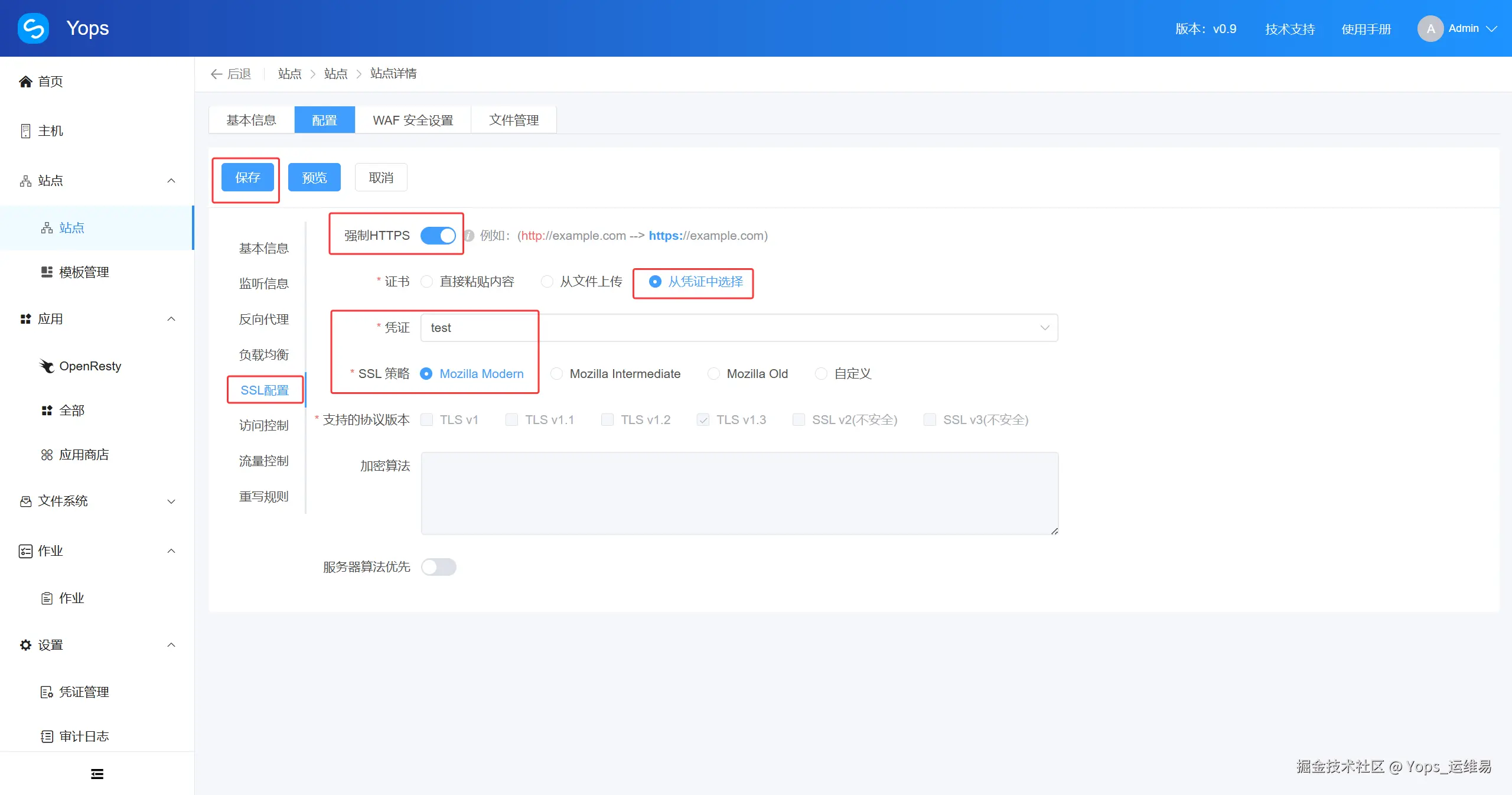
Task: Click the Yops logo icon
Action: pyautogui.click(x=33, y=28)
